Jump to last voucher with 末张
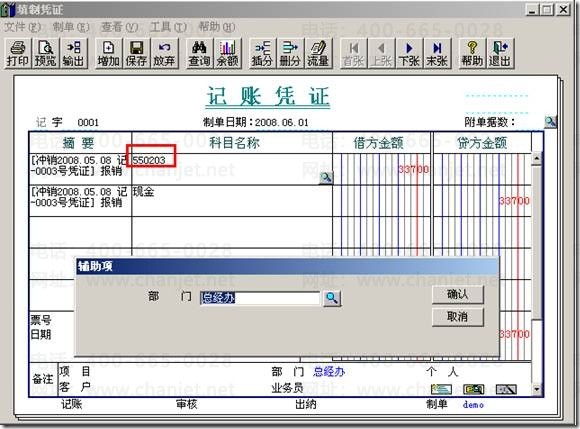Image resolution: width=580 pixels, height=429 pixels. click(437, 54)
